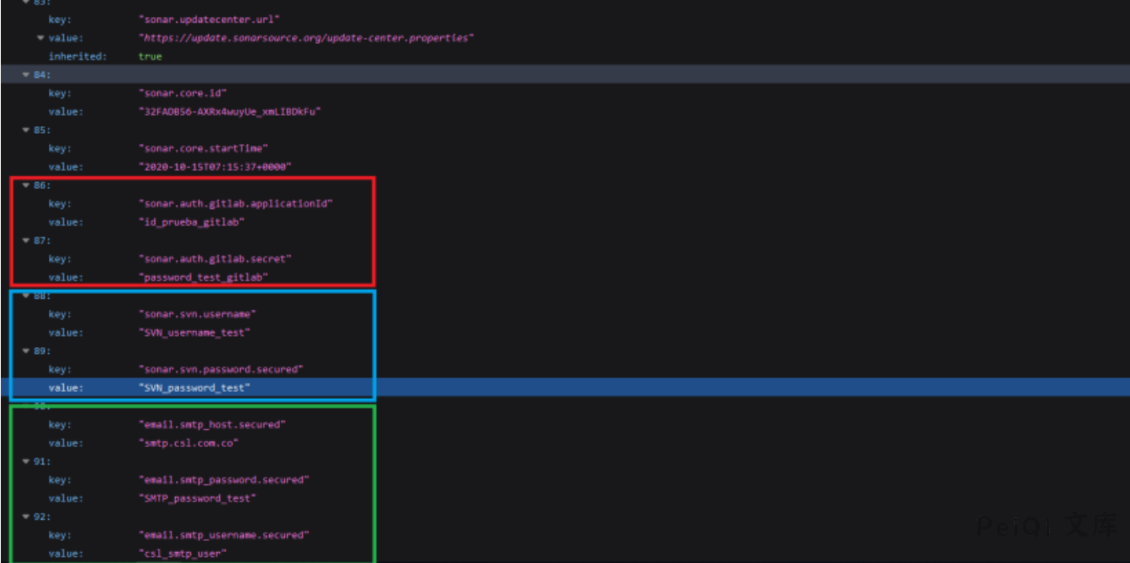Collapse array item 87

click(x=27, y=240)
